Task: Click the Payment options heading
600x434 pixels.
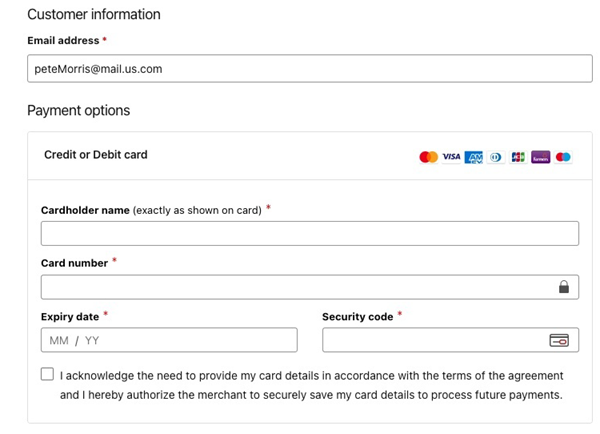Action: pyautogui.click(x=78, y=110)
